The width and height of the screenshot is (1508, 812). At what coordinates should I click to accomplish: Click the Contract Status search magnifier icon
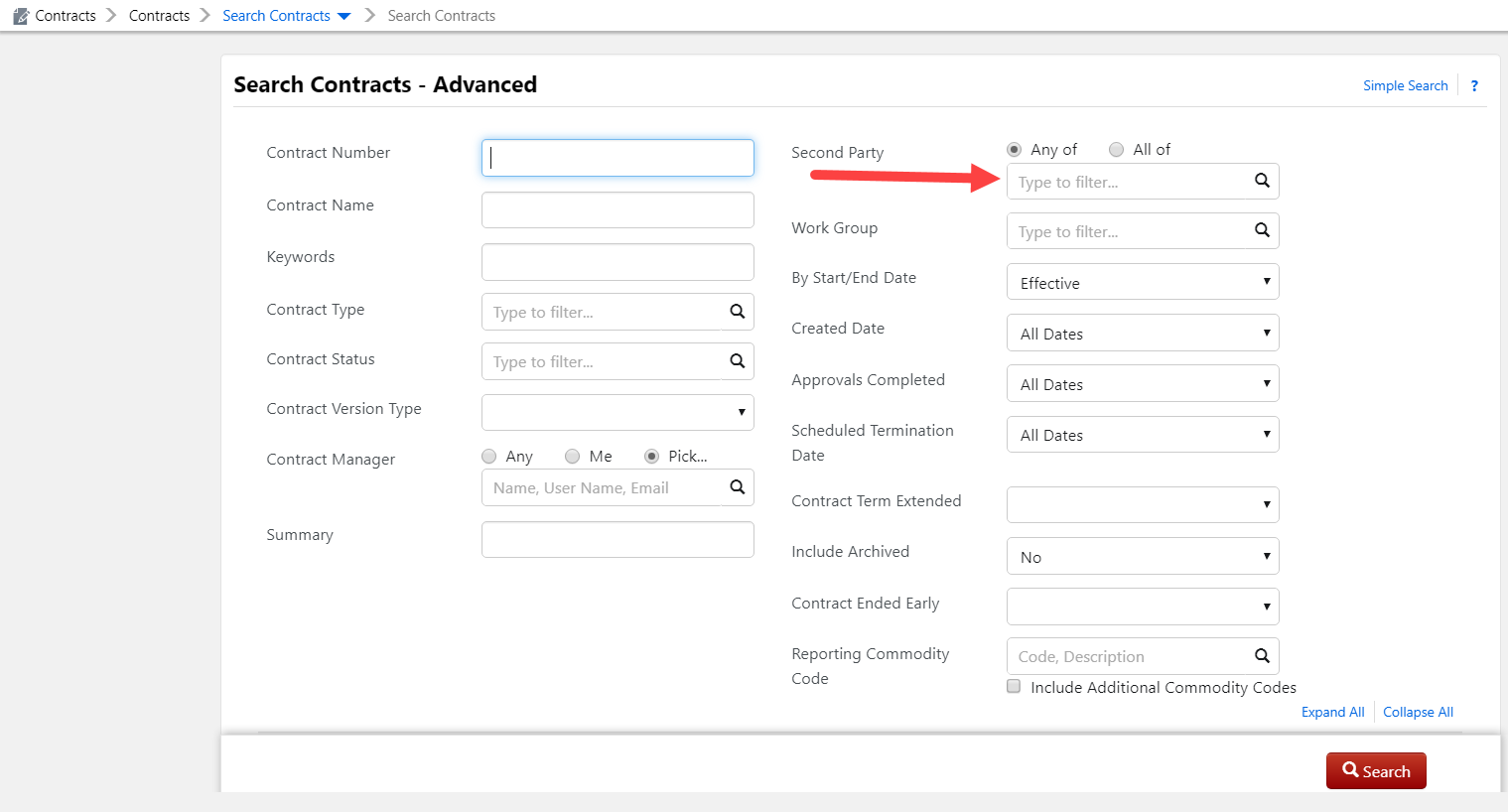tap(737, 361)
